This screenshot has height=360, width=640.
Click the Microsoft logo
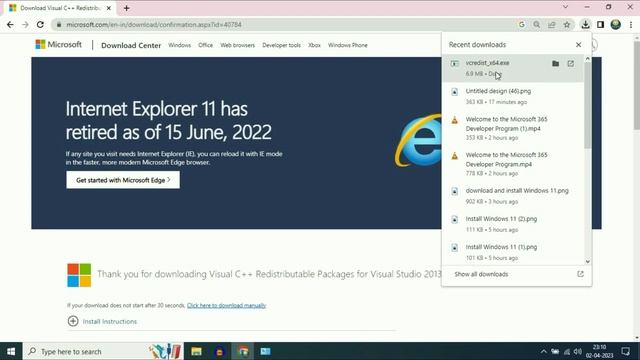(x=58, y=44)
